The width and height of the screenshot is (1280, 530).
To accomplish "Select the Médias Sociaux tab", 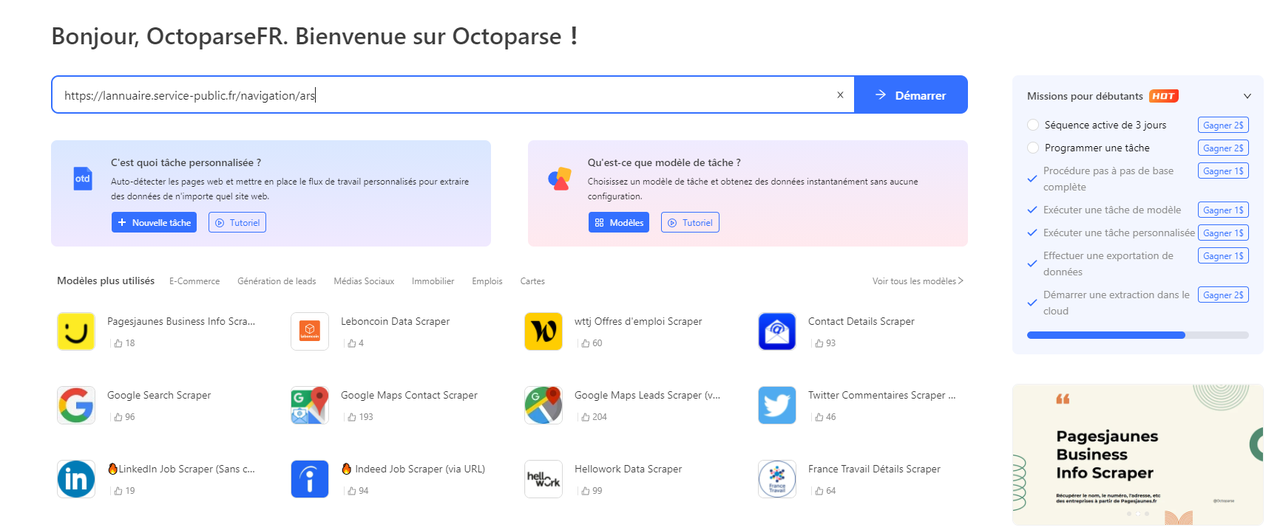I will pos(364,281).
